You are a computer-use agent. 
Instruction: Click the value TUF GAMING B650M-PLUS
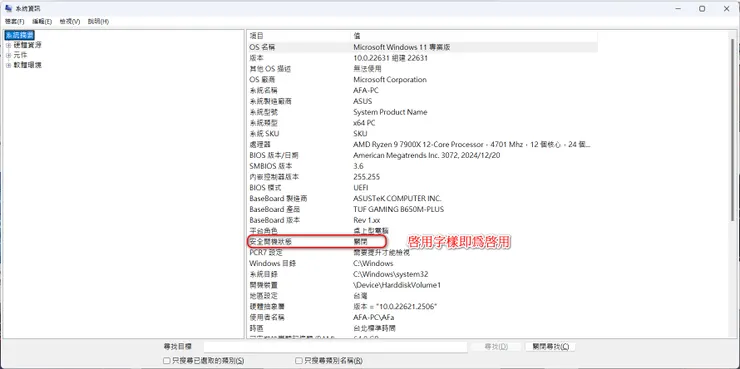tap(398, 210)
